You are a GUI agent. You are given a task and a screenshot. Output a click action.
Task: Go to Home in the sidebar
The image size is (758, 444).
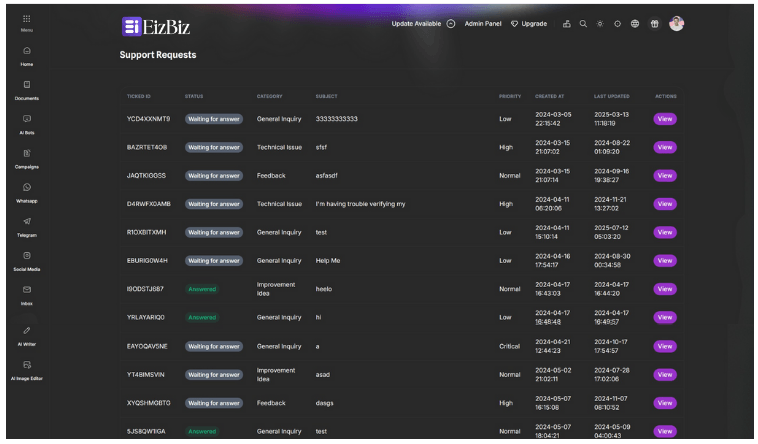tap(26, 52)
